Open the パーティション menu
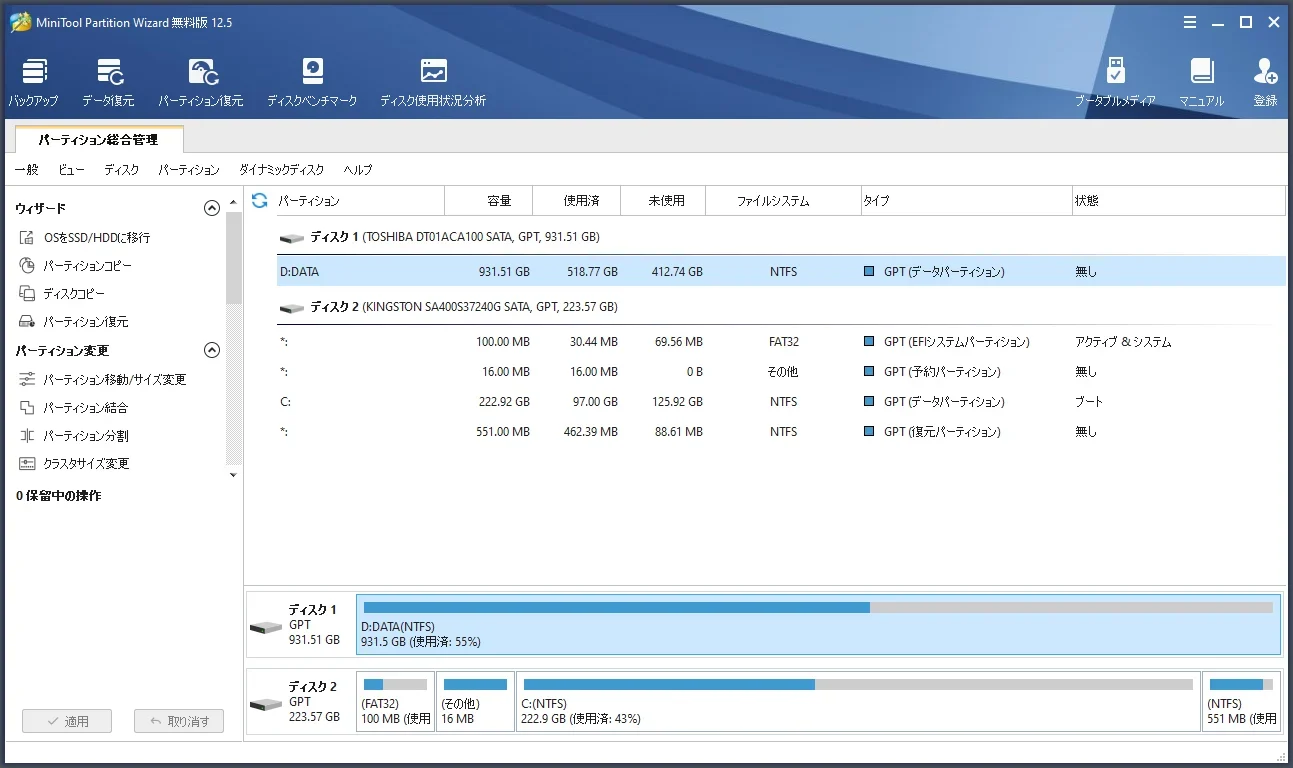 189,170
